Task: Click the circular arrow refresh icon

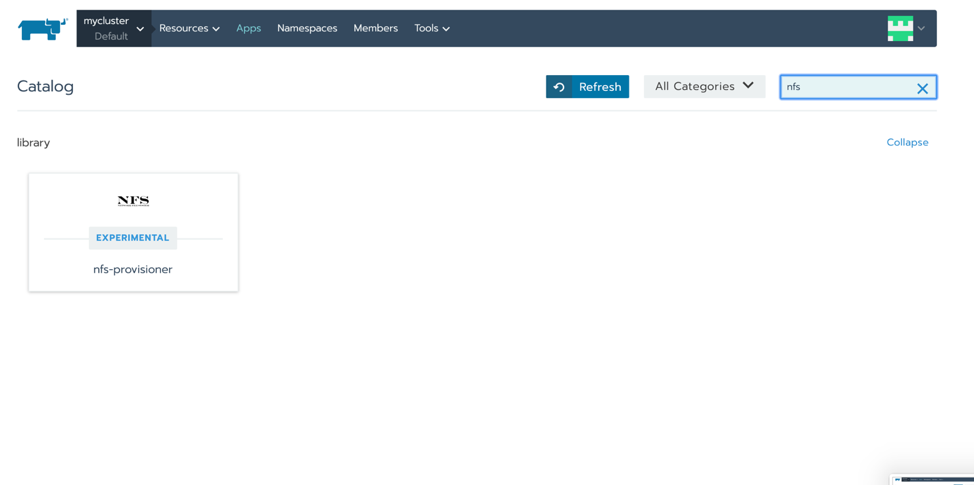Action: [x=559, y=87]
